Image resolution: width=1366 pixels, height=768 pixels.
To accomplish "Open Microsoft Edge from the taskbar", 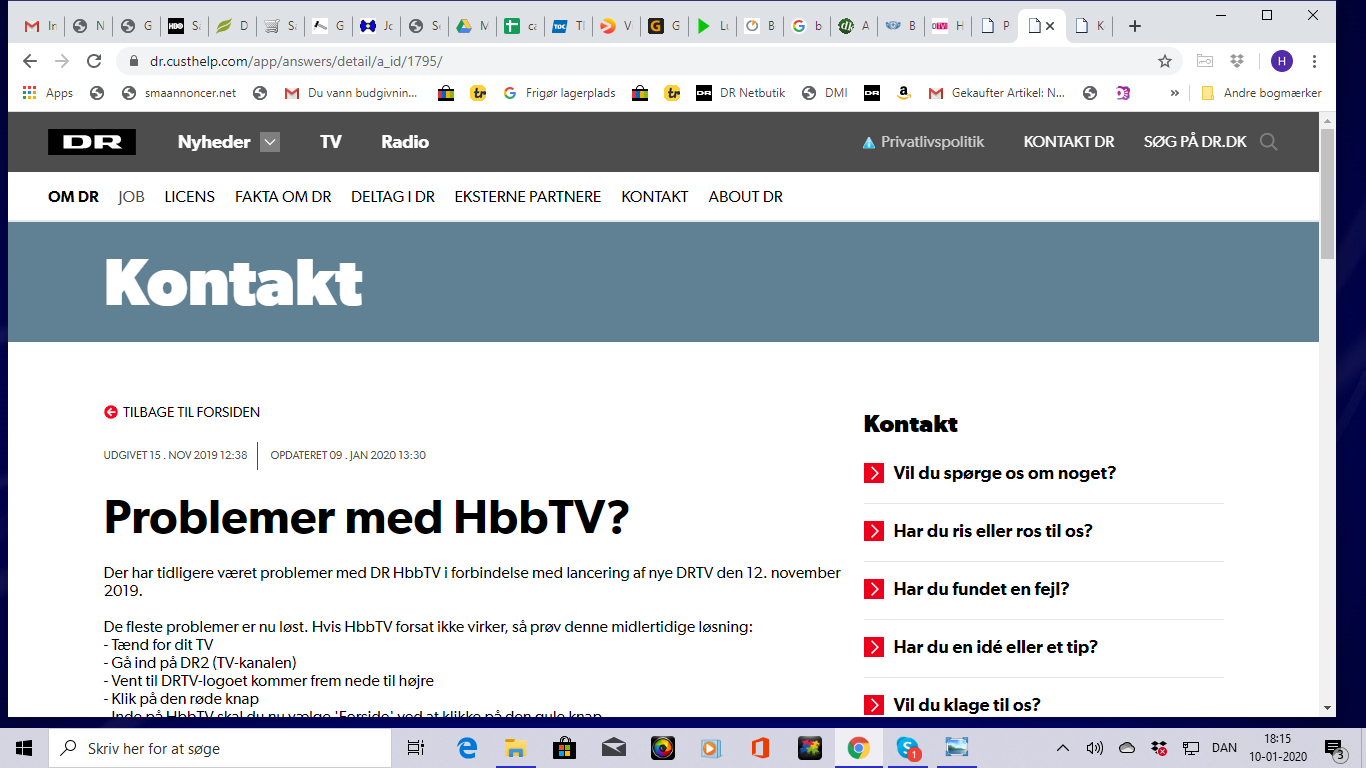I will tap(467, 748).
